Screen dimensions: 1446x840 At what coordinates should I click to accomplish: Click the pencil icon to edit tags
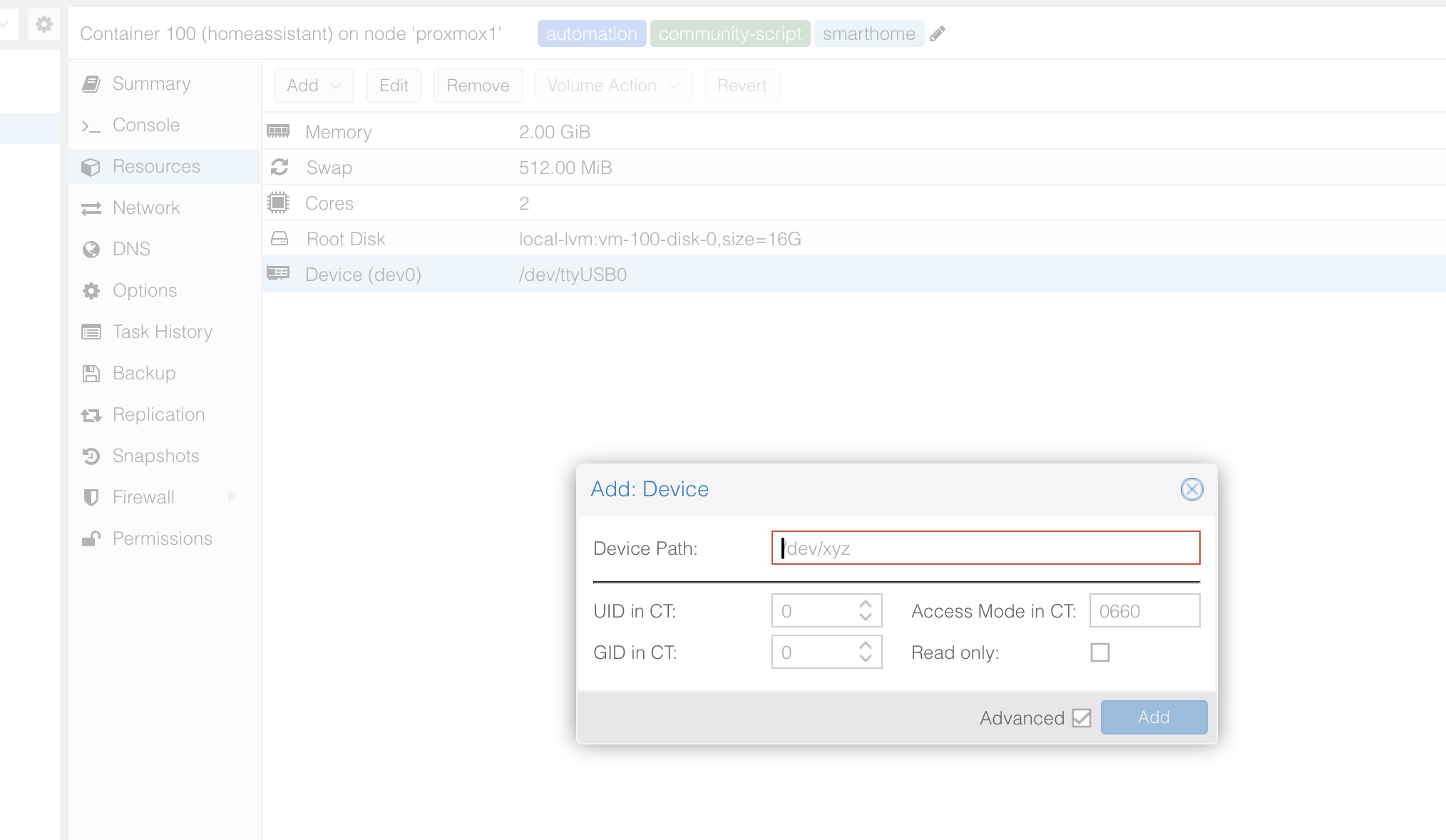(x=938, y=34)
